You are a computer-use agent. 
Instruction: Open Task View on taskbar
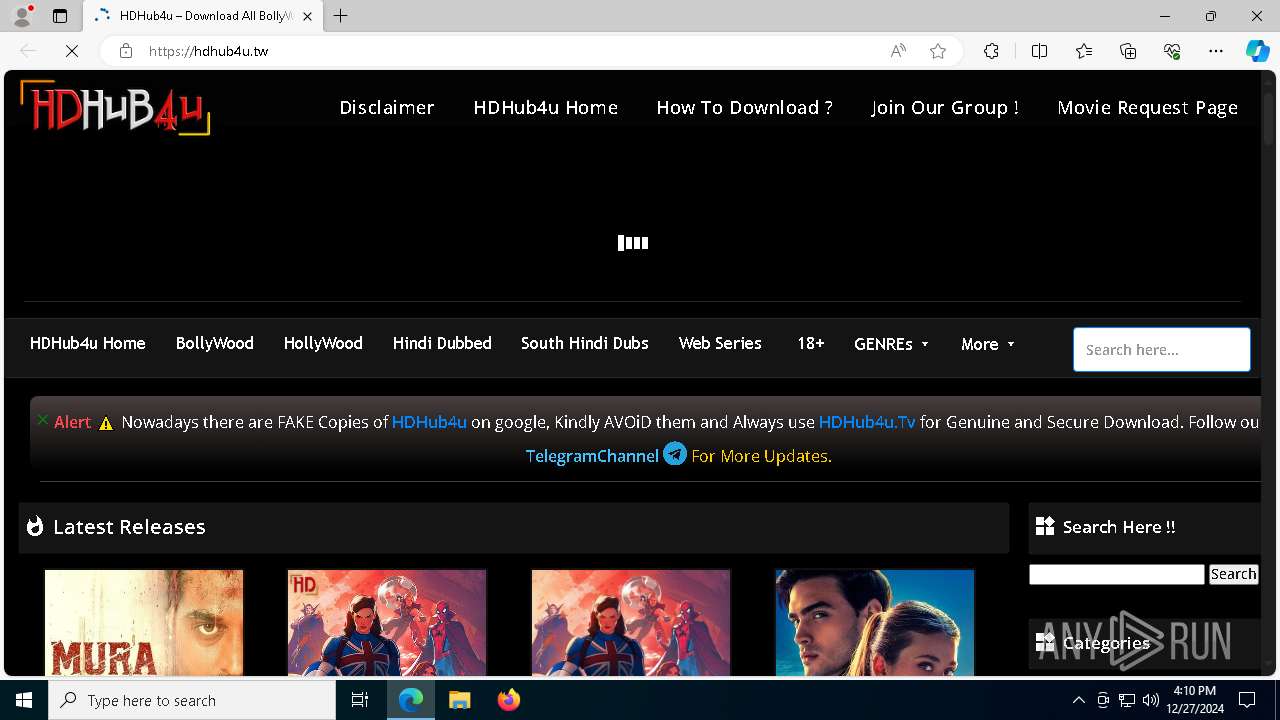[x=360, y=700]
